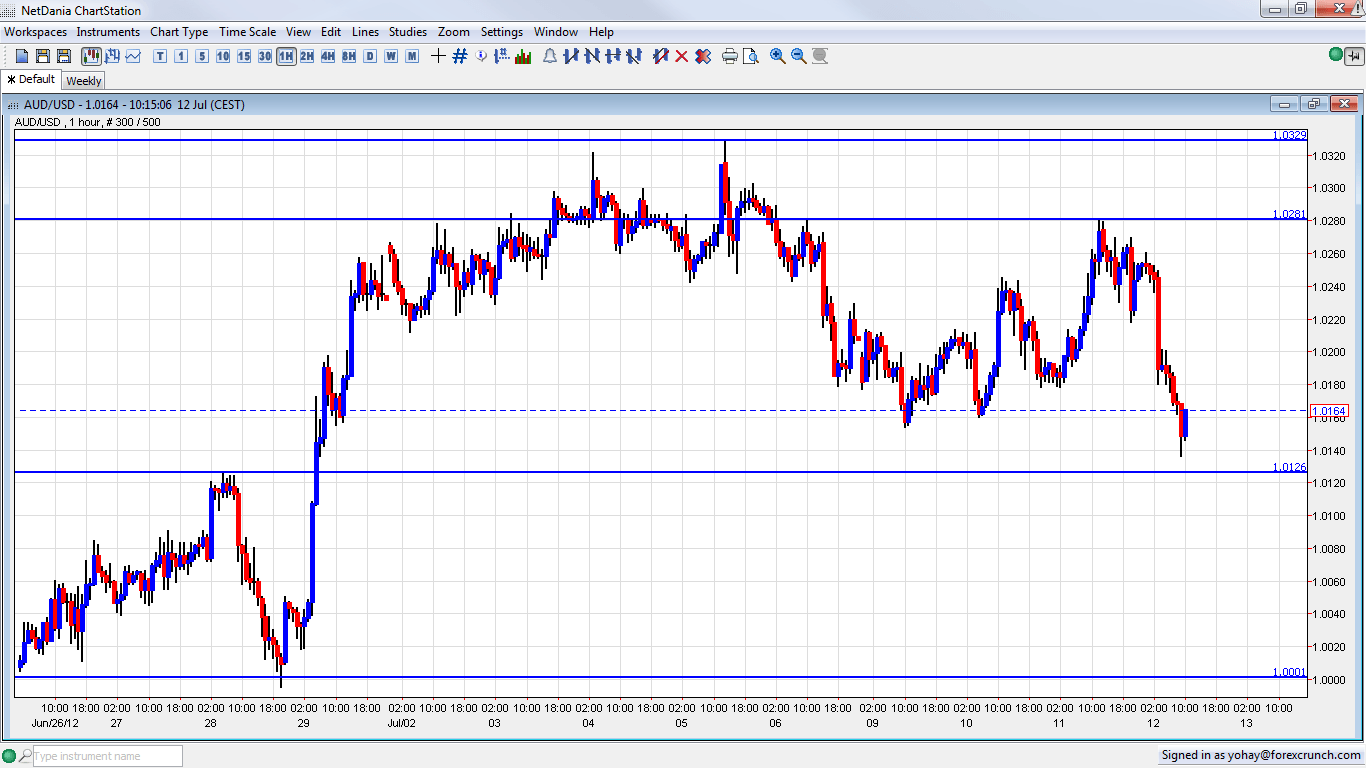Viewport: 1366px width, 768px height.
Task: Switch to weekly (W) time scale
Action: click(x=391, y=56)
